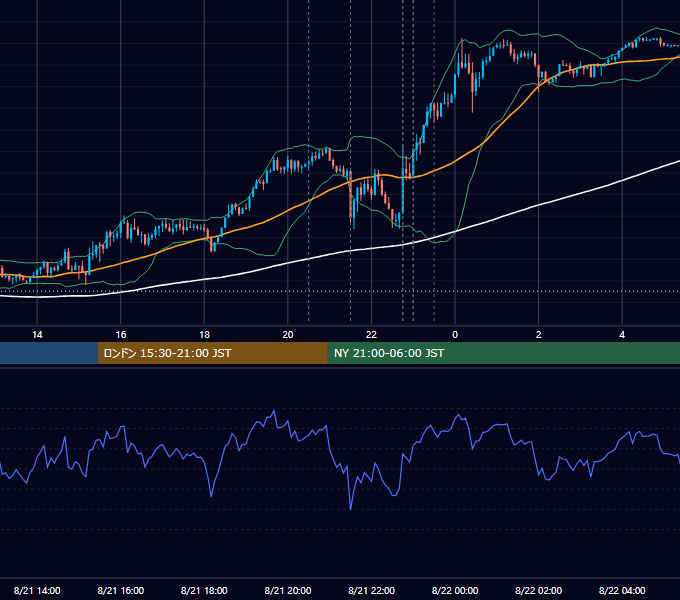
Task: Click the hour label 14 on chart axis
Action: (x=37, y=335)
